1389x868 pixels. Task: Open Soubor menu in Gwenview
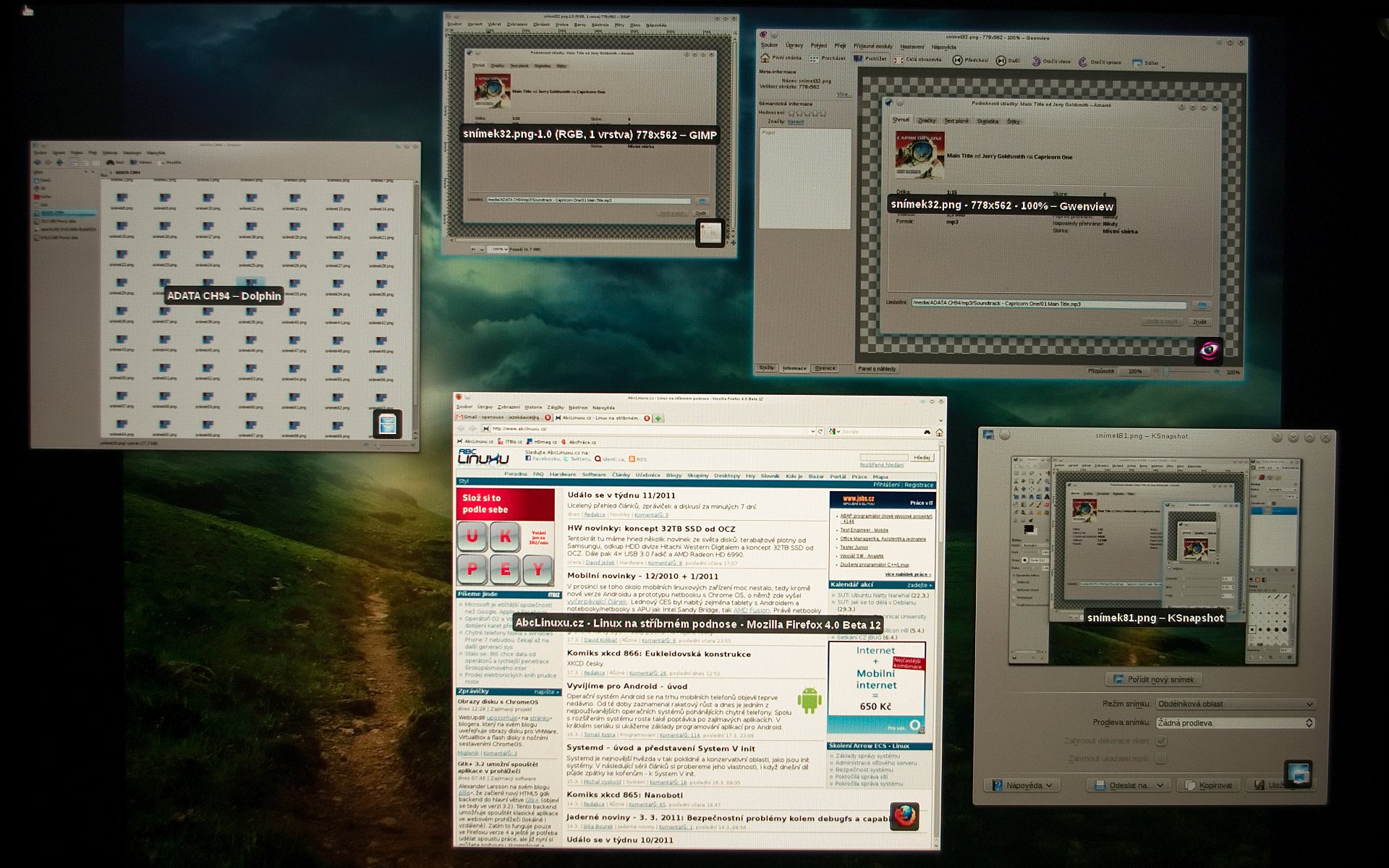[769, 45]
